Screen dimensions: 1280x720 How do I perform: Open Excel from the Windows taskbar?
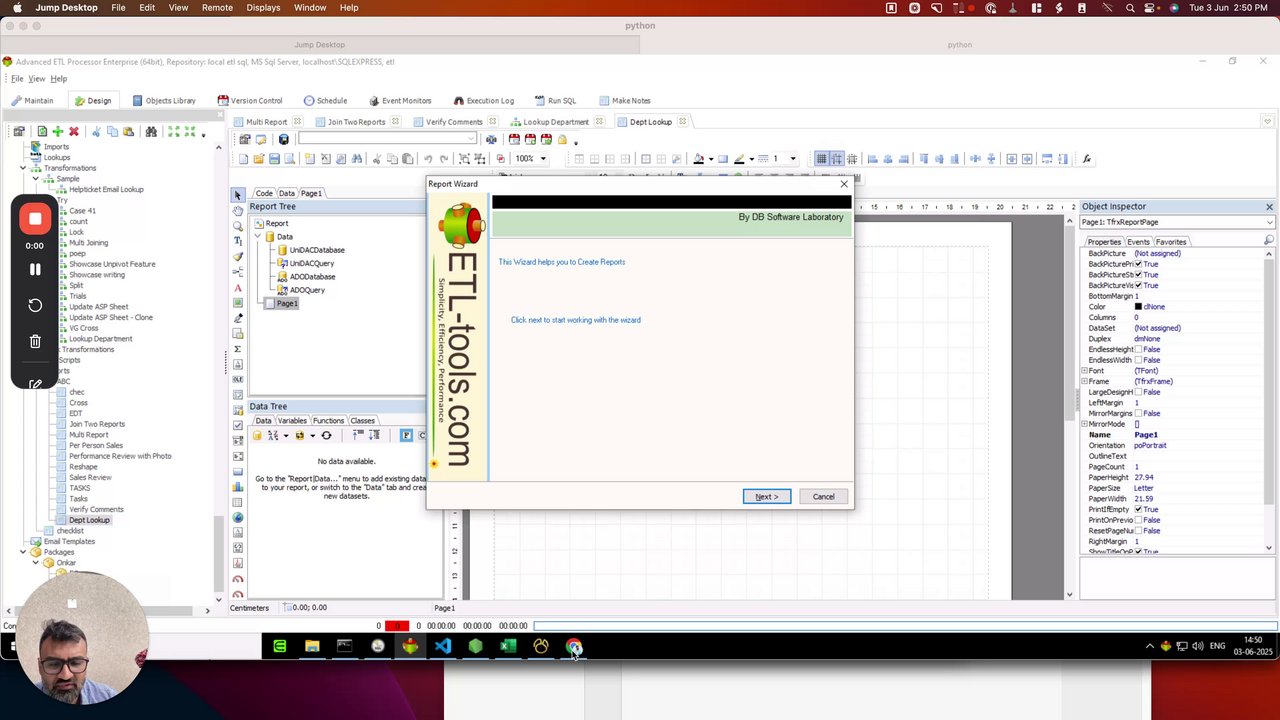[508, 646]
